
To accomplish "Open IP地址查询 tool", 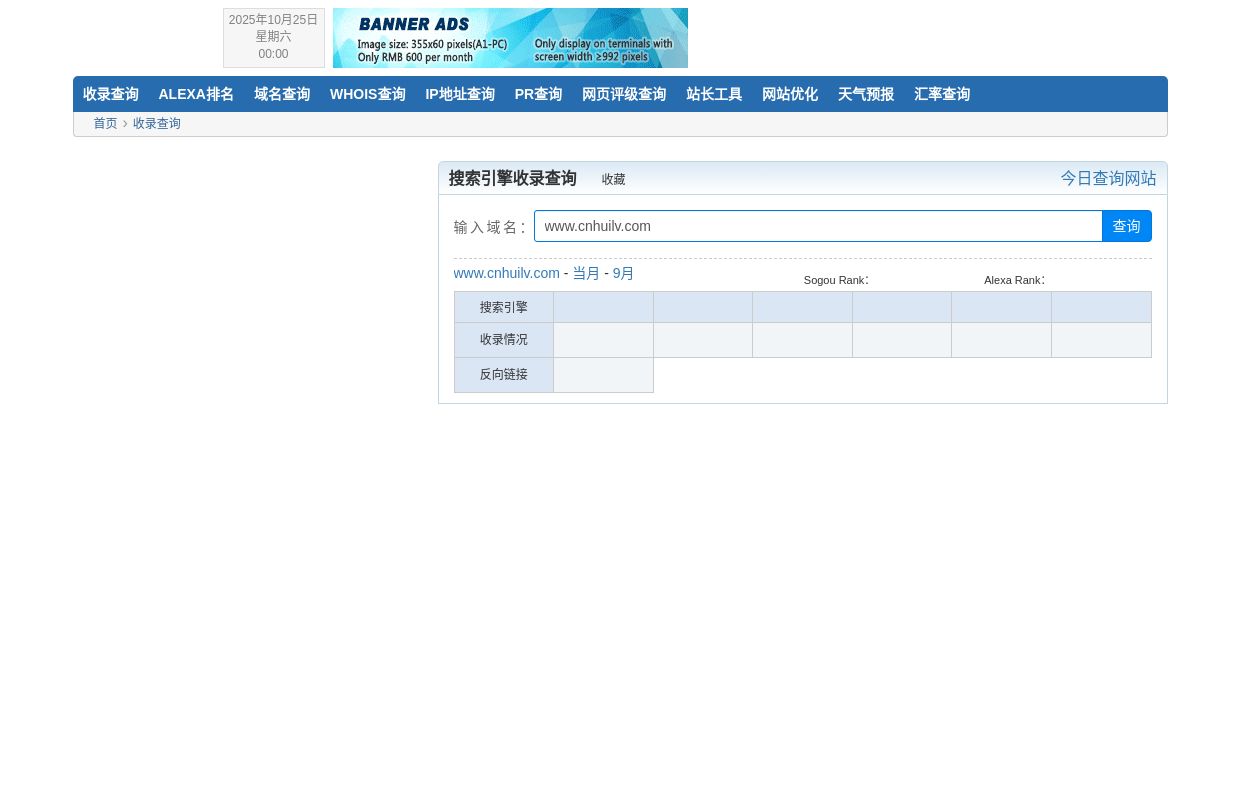I will (x=460, y=94).
